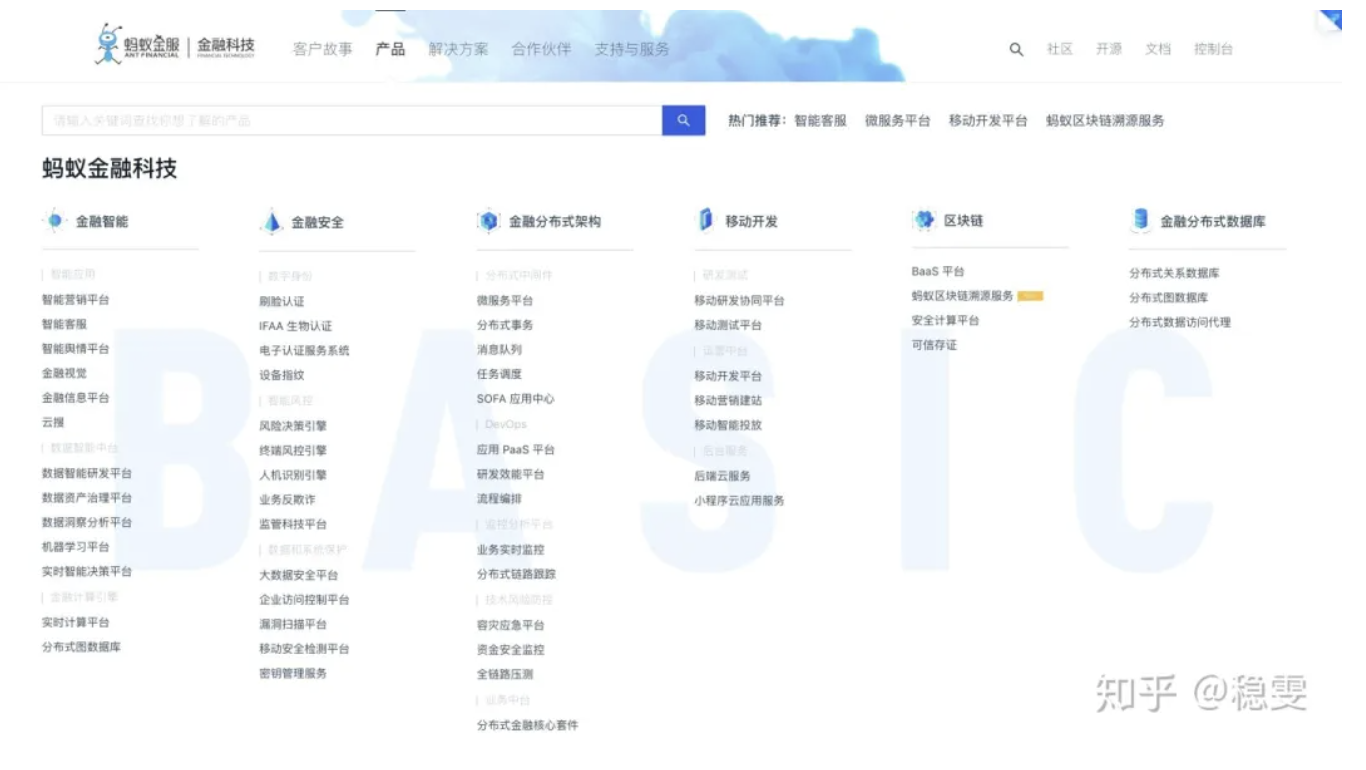Open the 支持与服务 menu
Image resolution: width=1366 pixels, height=770 pixels.
pyautogui.click(x=632, y=49)
